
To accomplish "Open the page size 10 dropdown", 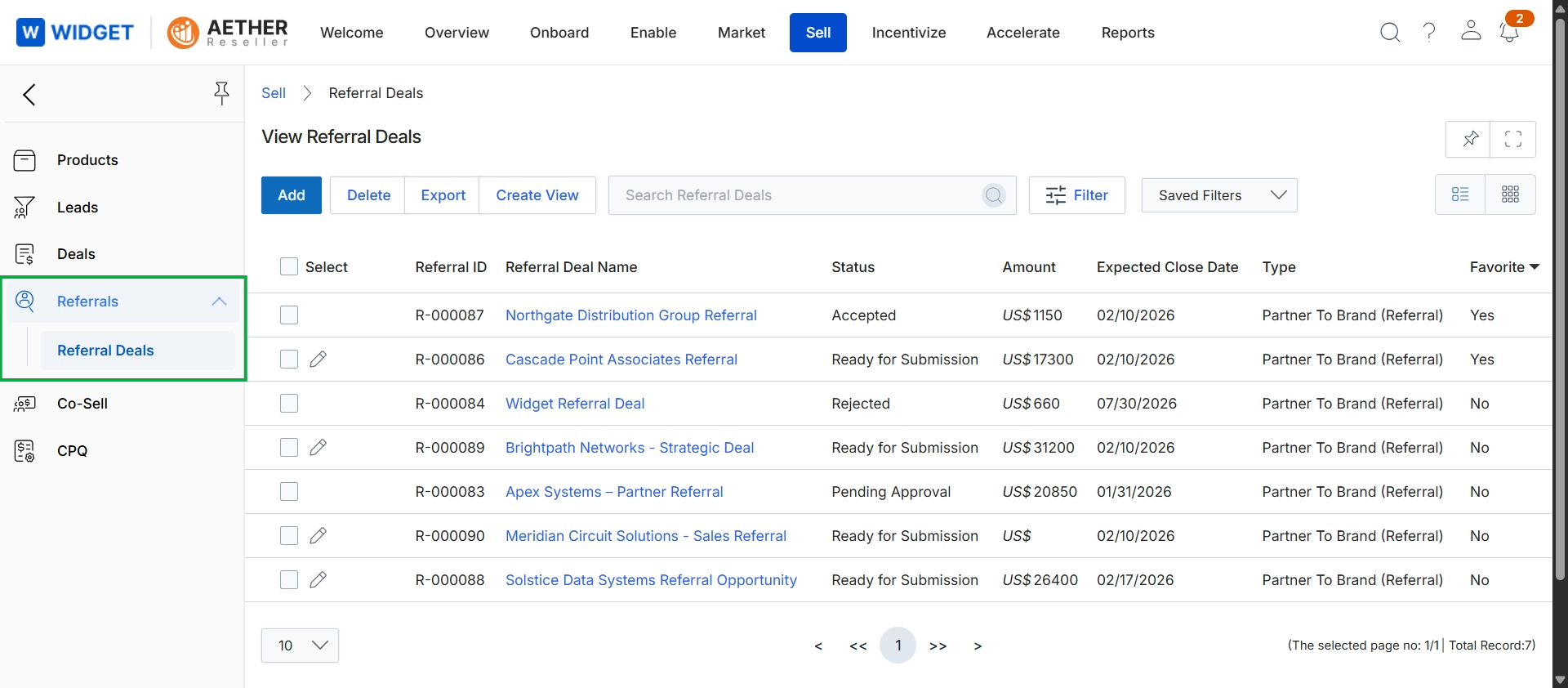I will click(x=300, y=646).
